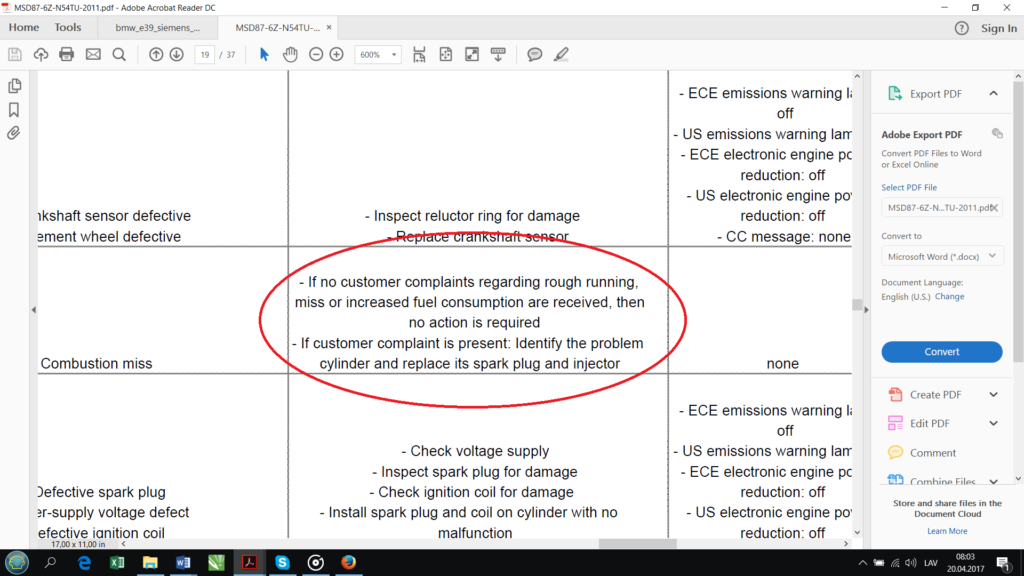Show the Bookmarks side panel
The width and height of the screenshot is (1024, 576).
coord(14,110)
